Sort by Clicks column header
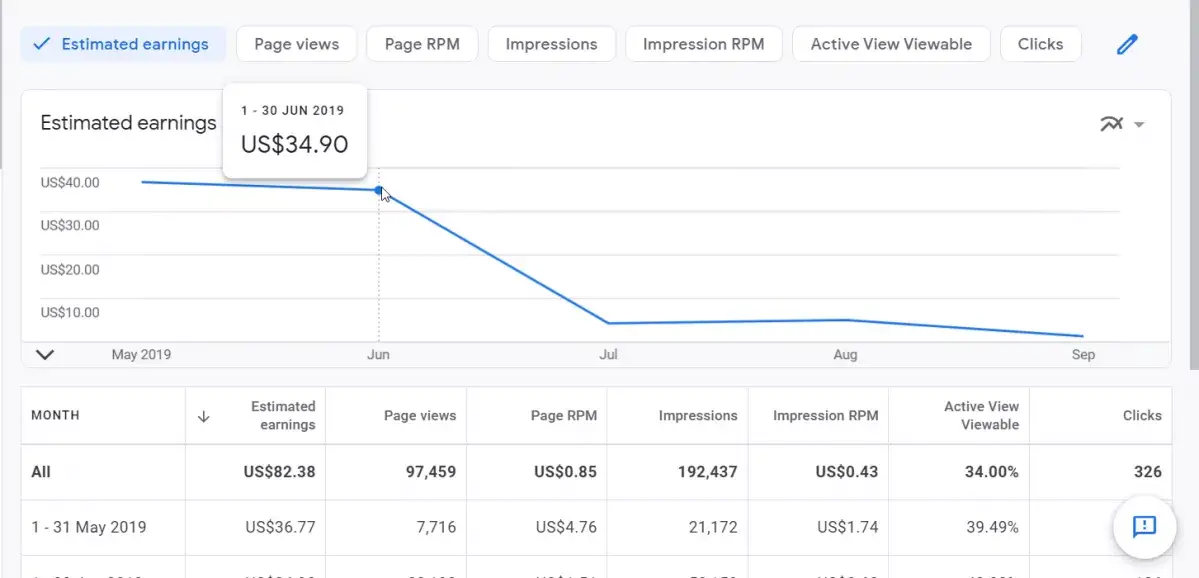1199x578 pixels. coord(1141,415)
